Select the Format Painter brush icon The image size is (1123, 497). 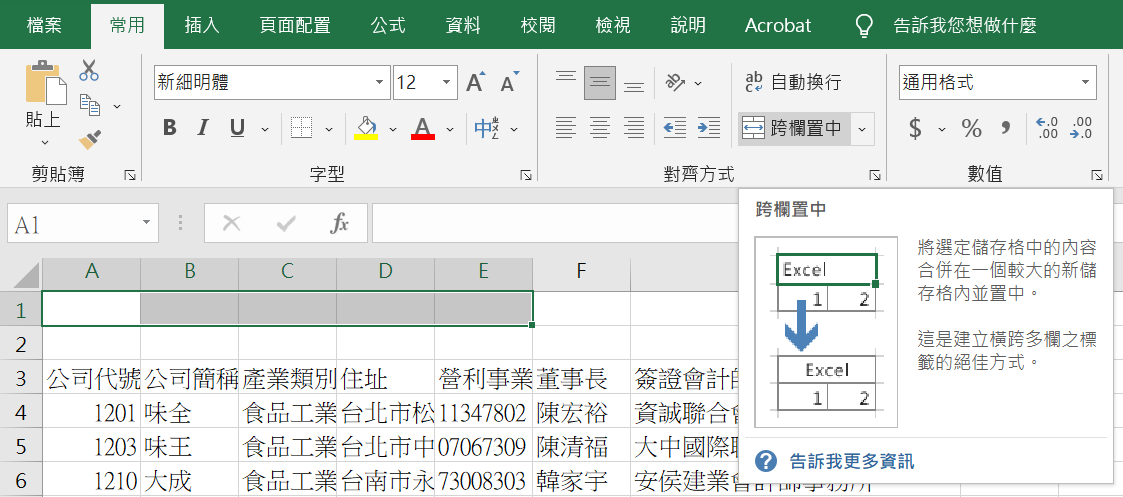90,139
